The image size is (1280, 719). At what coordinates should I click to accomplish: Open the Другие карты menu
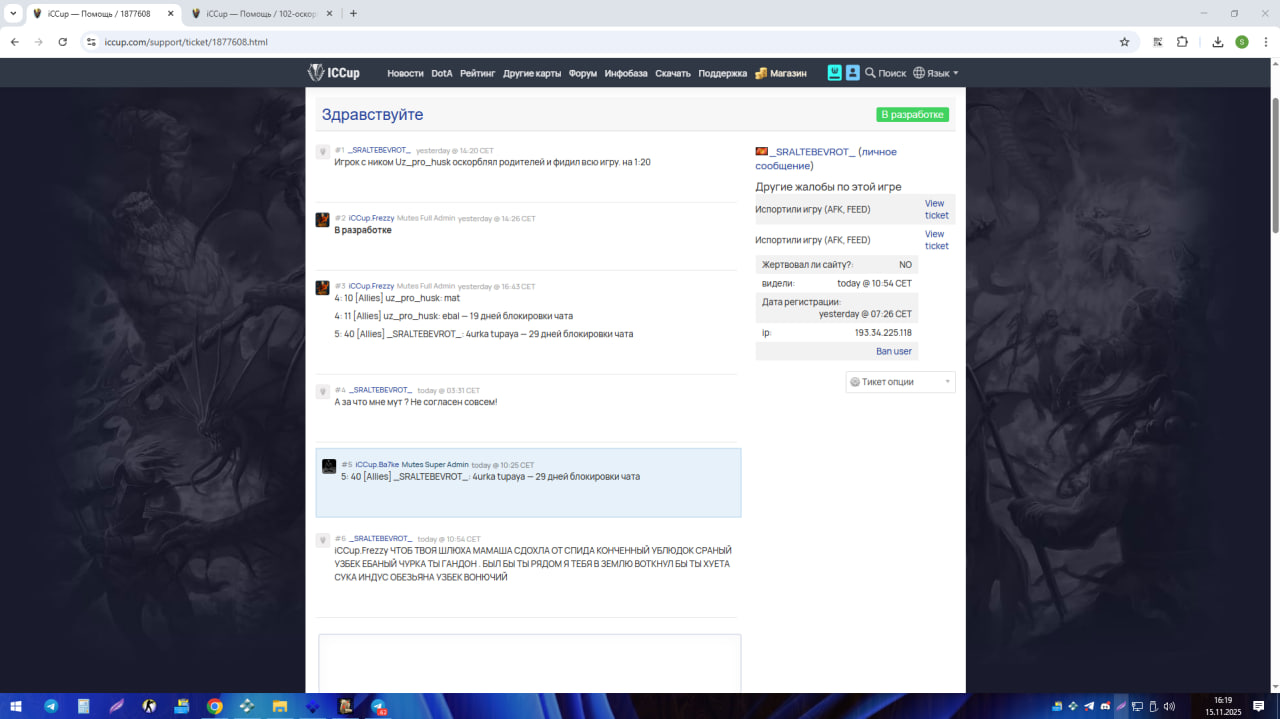532,73
